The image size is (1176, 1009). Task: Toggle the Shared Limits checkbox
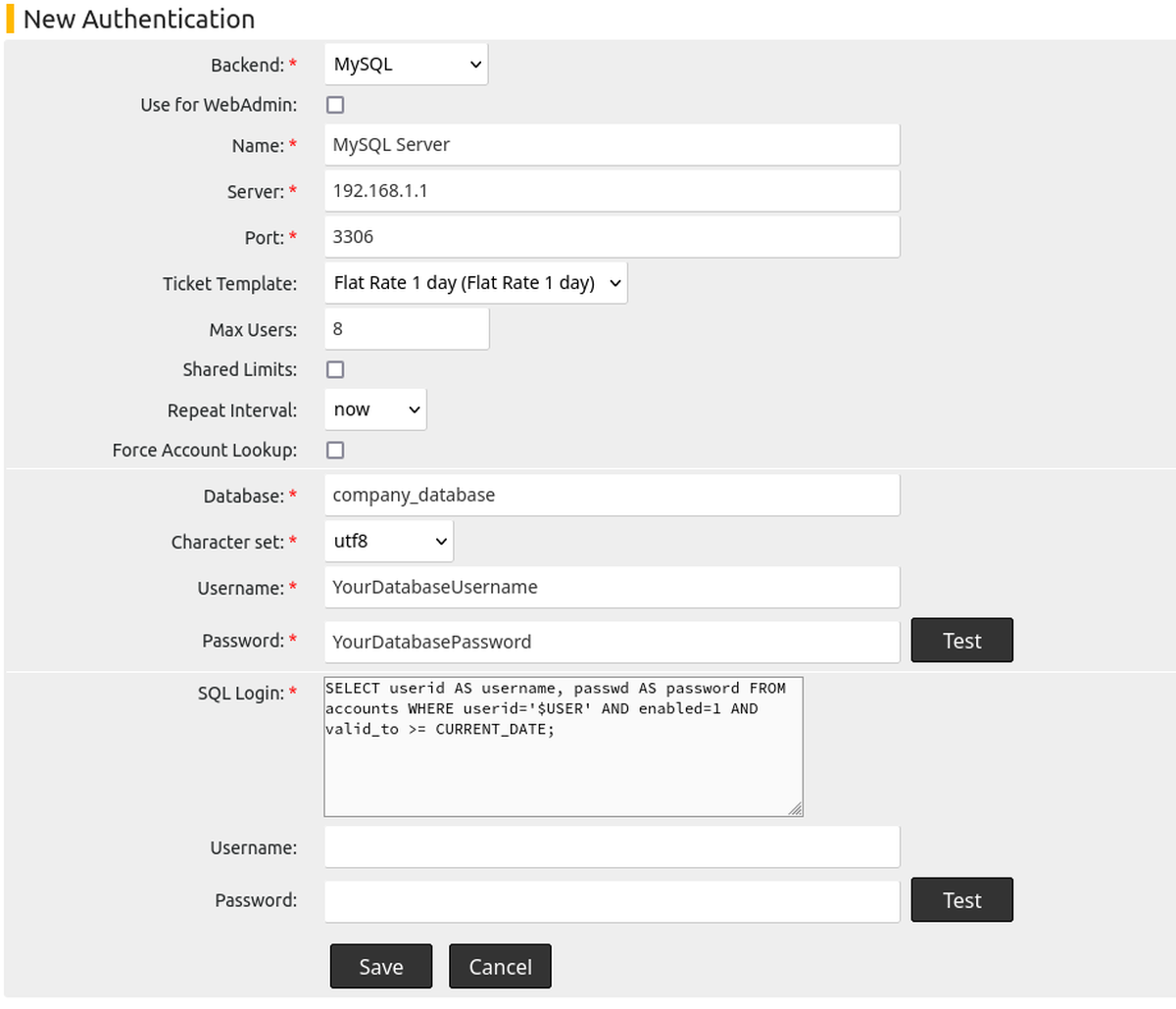pos(335,369)
